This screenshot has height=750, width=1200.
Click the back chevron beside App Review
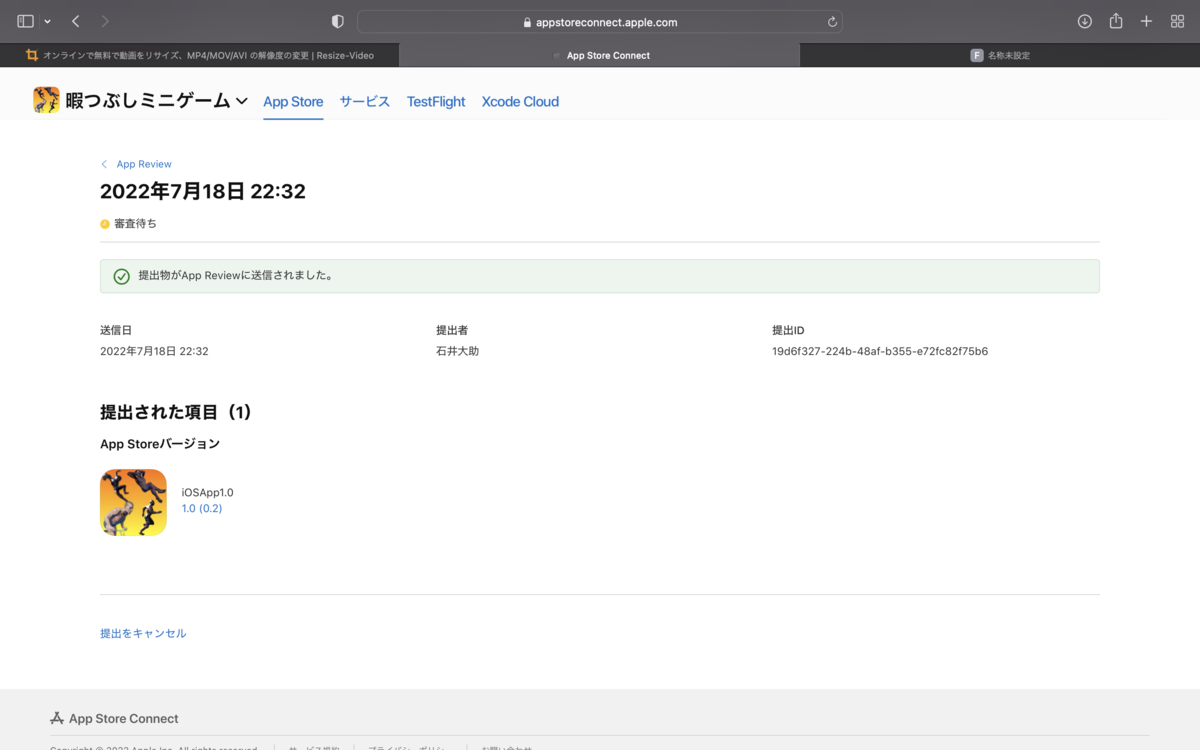(104, 164)
